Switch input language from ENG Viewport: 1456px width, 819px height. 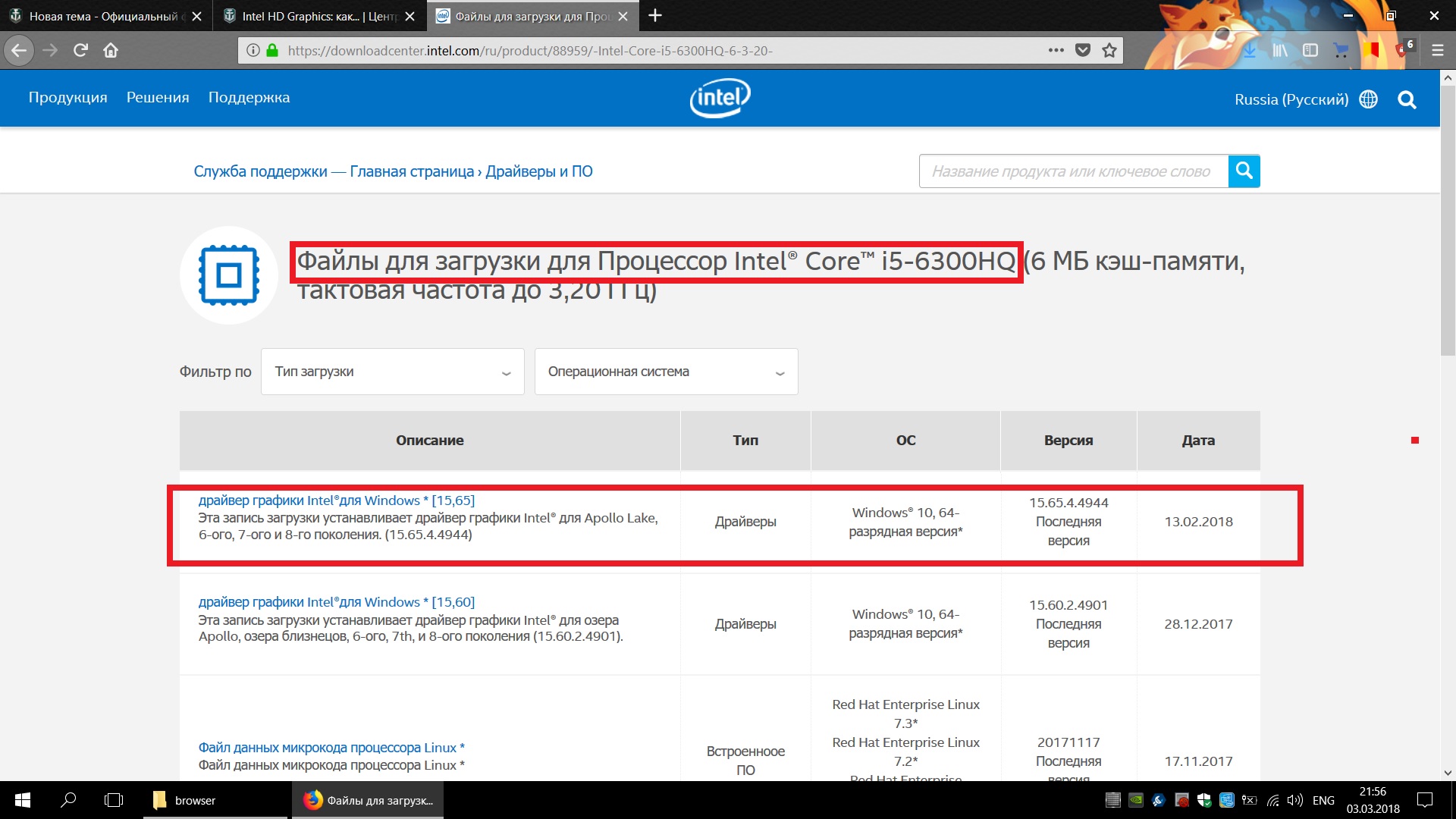click(1323, 800)
